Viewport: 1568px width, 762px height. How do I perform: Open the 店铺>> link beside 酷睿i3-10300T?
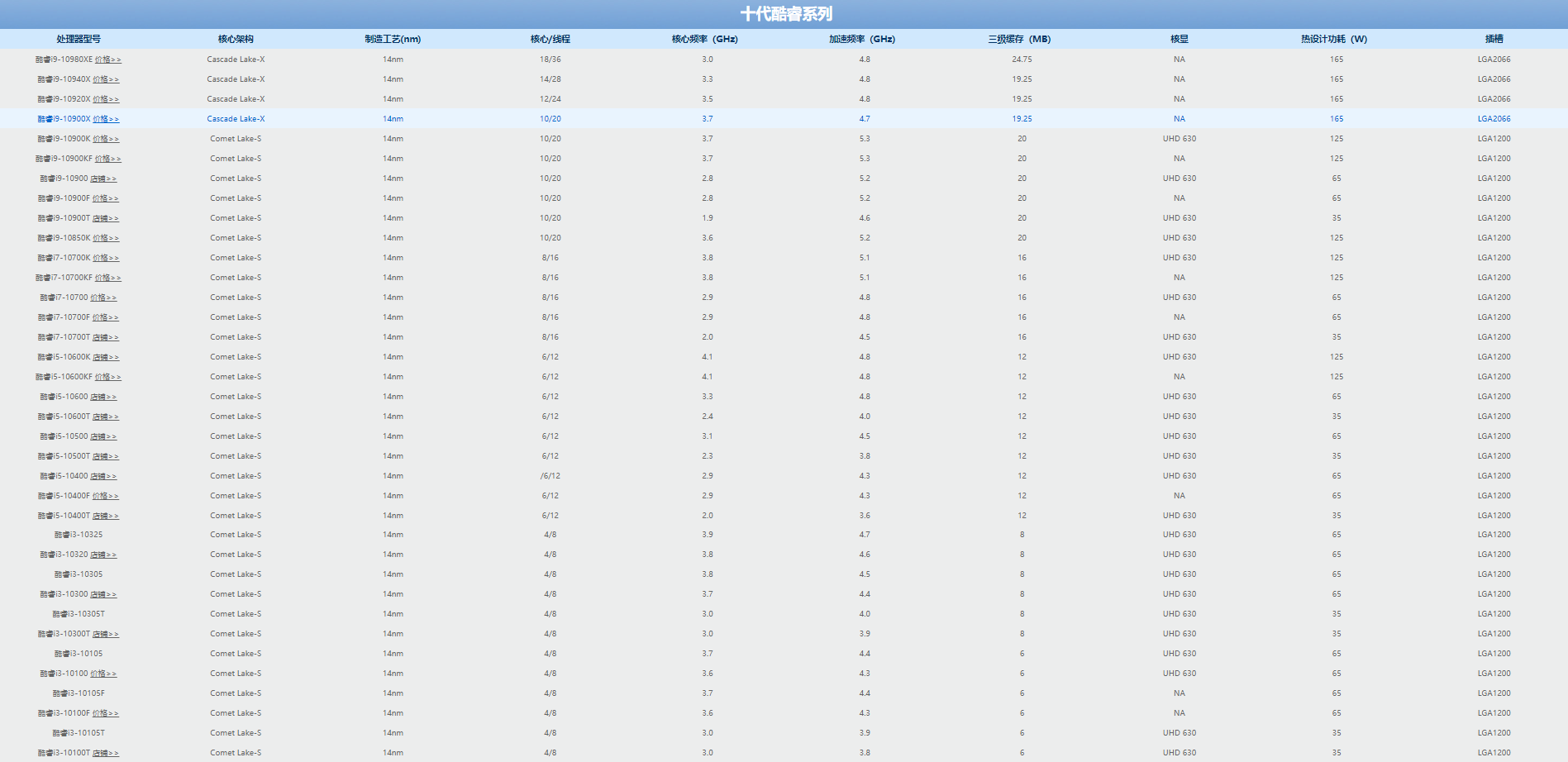[x=106, y=634]
